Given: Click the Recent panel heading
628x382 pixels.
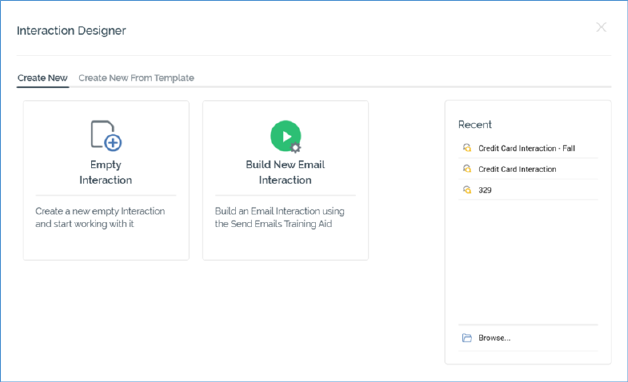Looking at the screenshot, I should (475, 125).
